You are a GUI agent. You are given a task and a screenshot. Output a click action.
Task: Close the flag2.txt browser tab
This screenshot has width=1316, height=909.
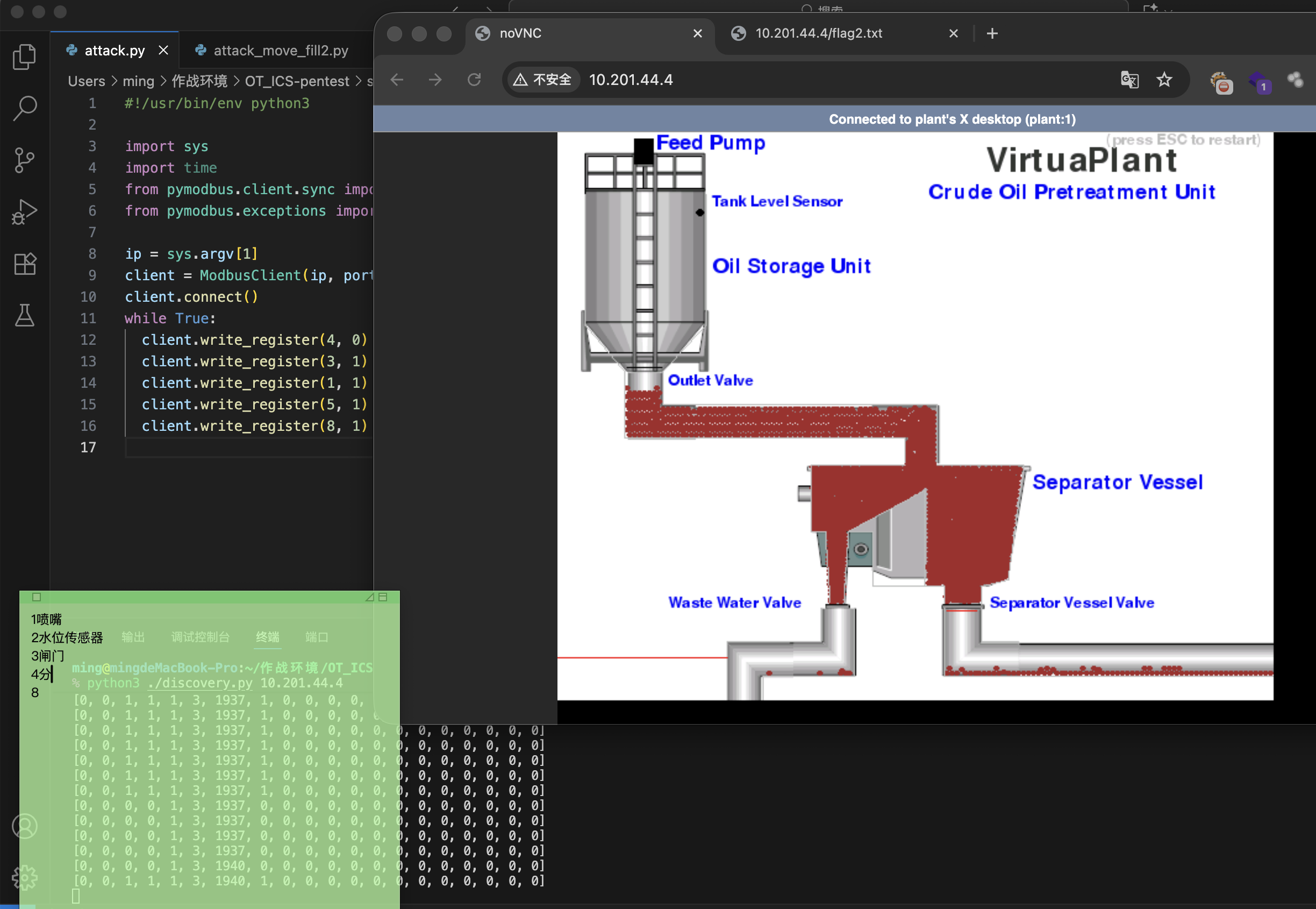click(x=954, y=33)
